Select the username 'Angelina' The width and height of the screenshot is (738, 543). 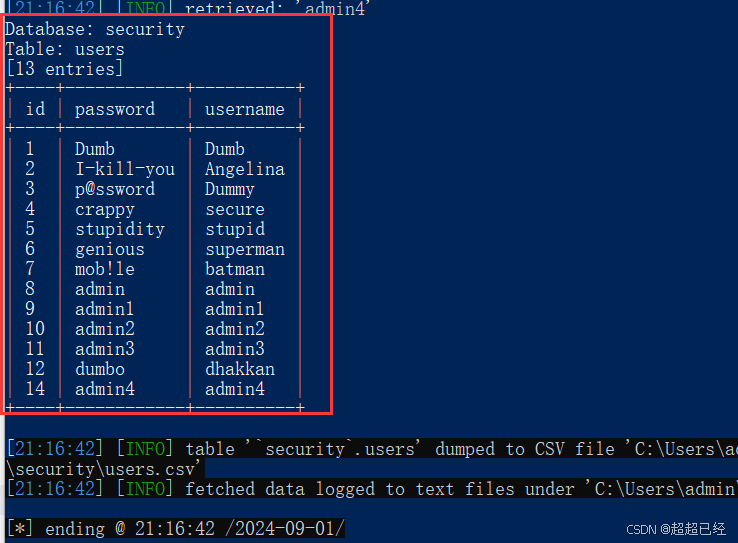(x=245, y=169)
